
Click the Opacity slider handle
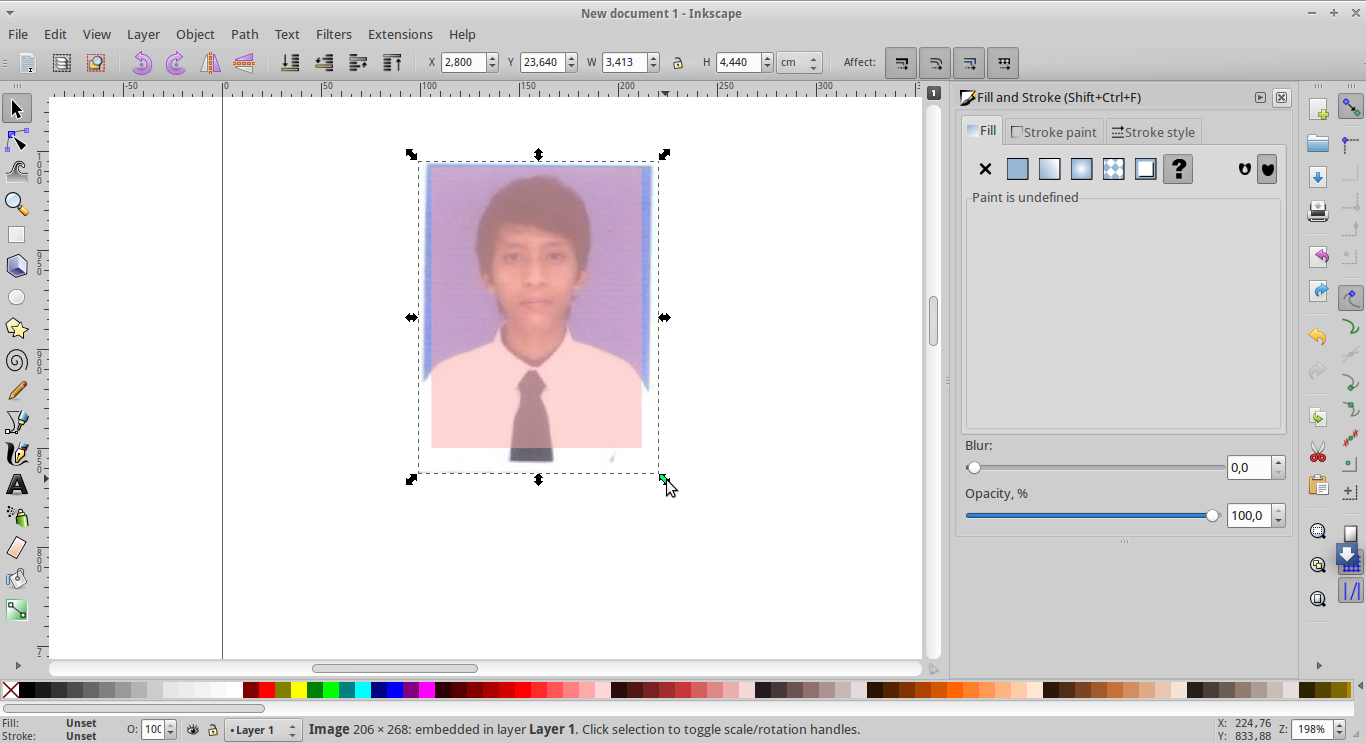click(1213, 516)
